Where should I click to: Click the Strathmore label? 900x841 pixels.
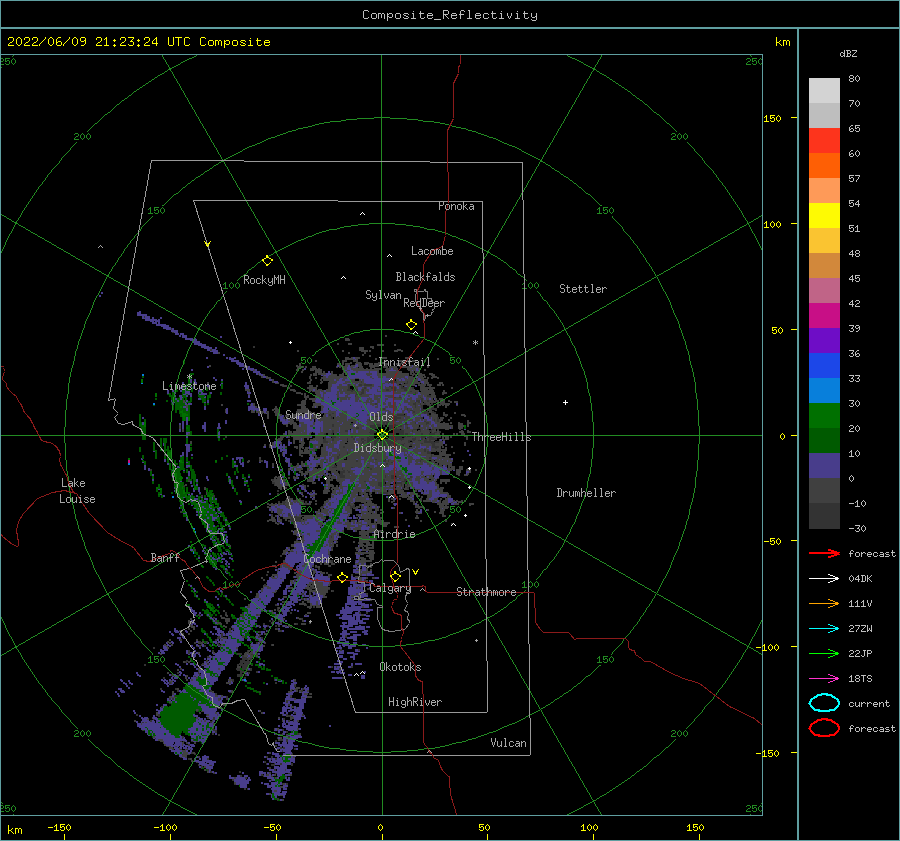coord(486,592)
